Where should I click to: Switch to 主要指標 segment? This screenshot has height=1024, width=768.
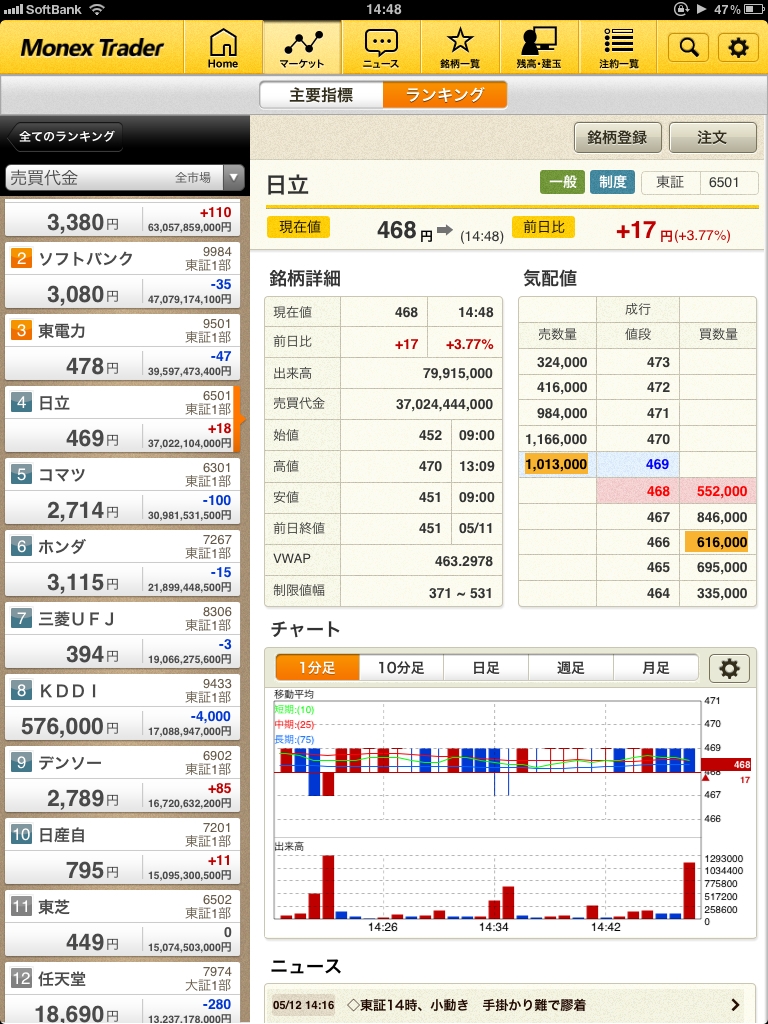coord(321,95)
